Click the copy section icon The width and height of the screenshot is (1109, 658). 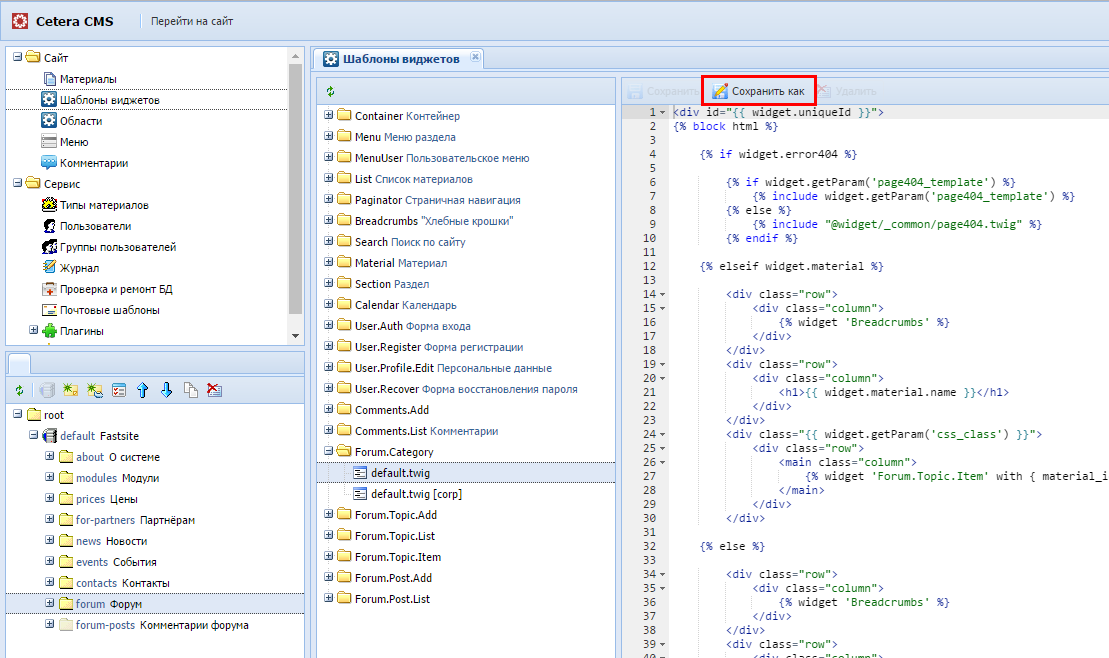coord(190,390)
